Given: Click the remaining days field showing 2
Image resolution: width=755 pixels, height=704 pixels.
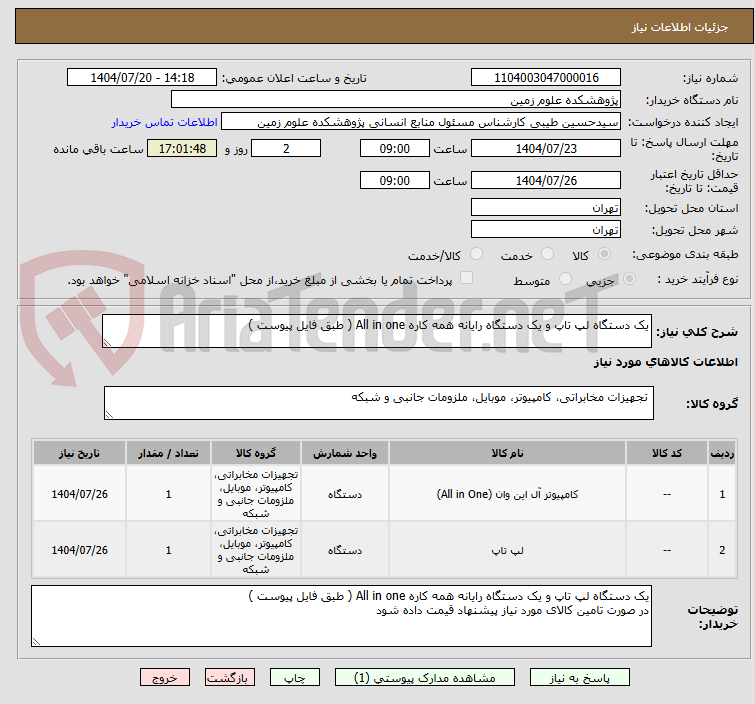Looking at the screenshot, I should tap(286, 148).
